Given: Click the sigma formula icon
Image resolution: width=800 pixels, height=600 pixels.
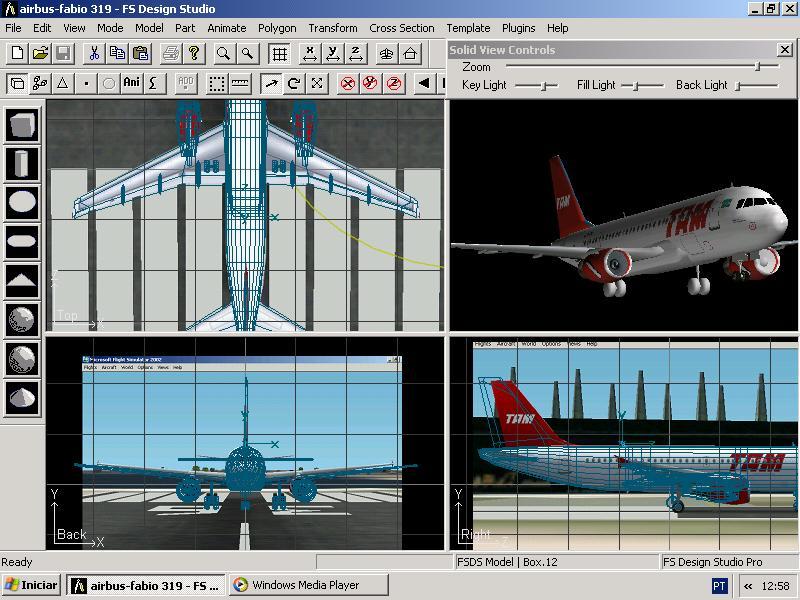Looking at the screenshot, I should [154, 83].
